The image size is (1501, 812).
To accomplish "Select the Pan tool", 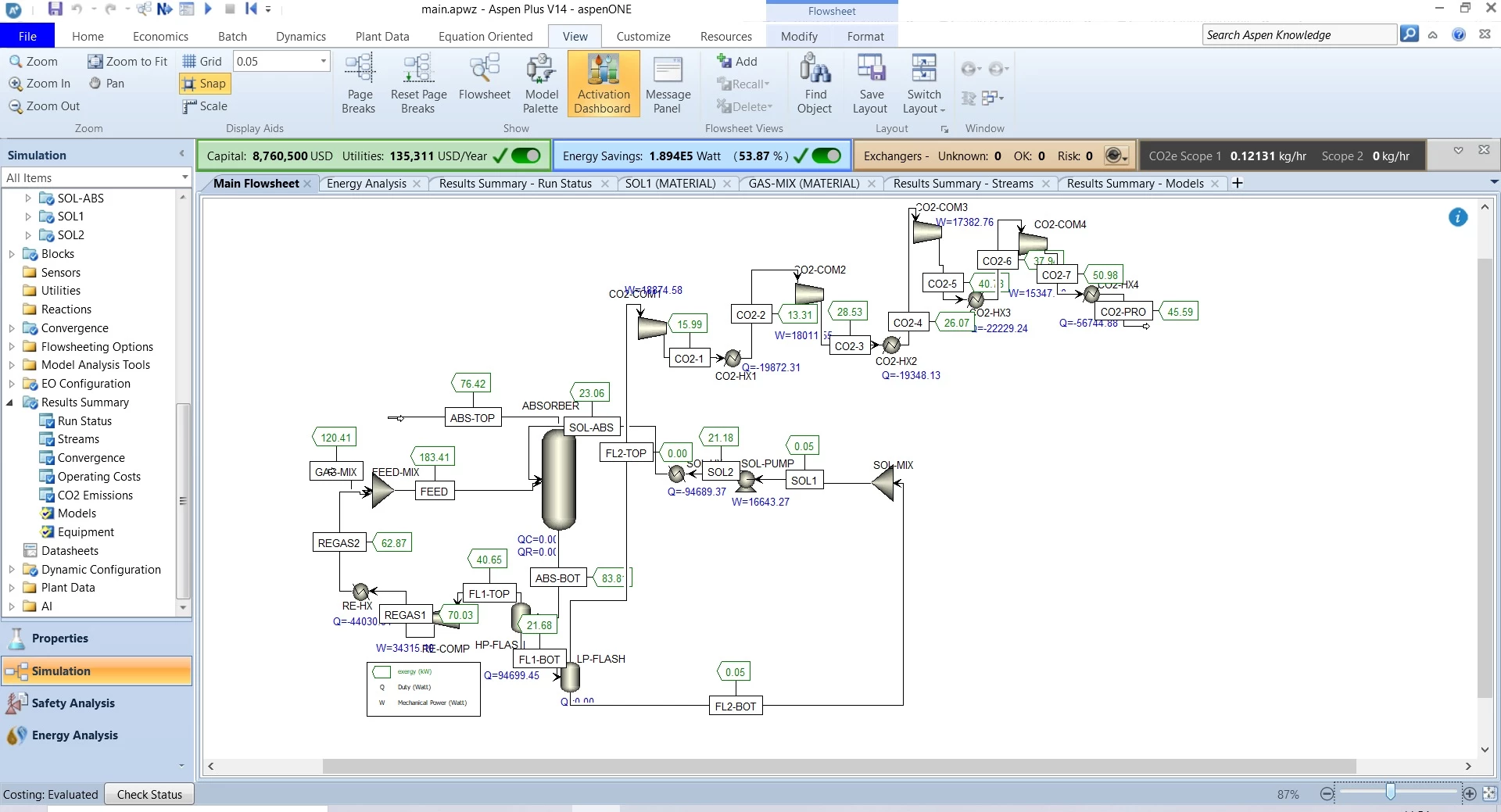I will click(106, 83).
